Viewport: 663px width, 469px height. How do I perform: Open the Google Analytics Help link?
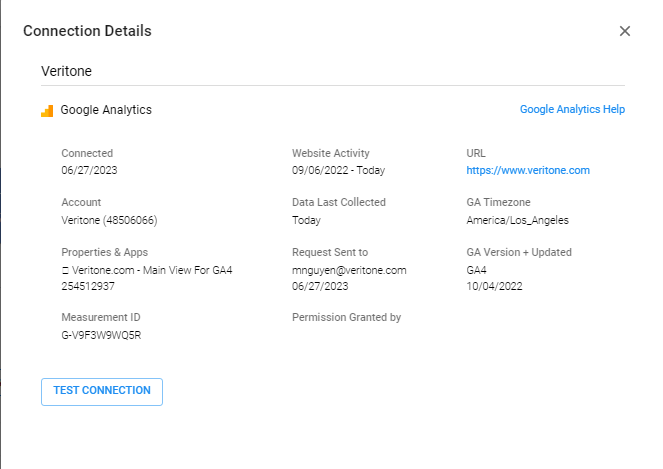pos(572,110)
